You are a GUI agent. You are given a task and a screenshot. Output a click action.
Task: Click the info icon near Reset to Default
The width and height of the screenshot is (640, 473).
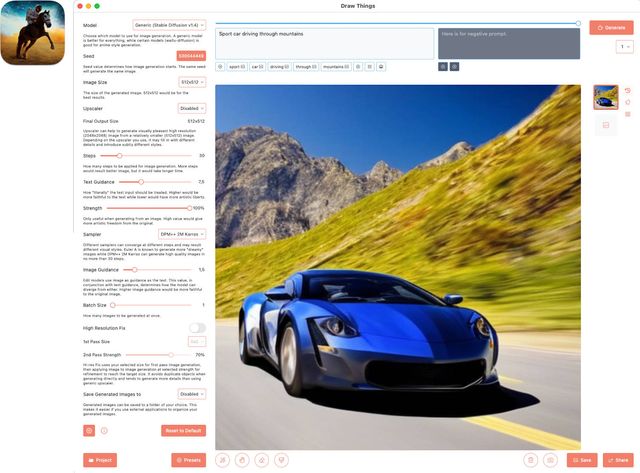pyautogui.click(x=104, y=430)
